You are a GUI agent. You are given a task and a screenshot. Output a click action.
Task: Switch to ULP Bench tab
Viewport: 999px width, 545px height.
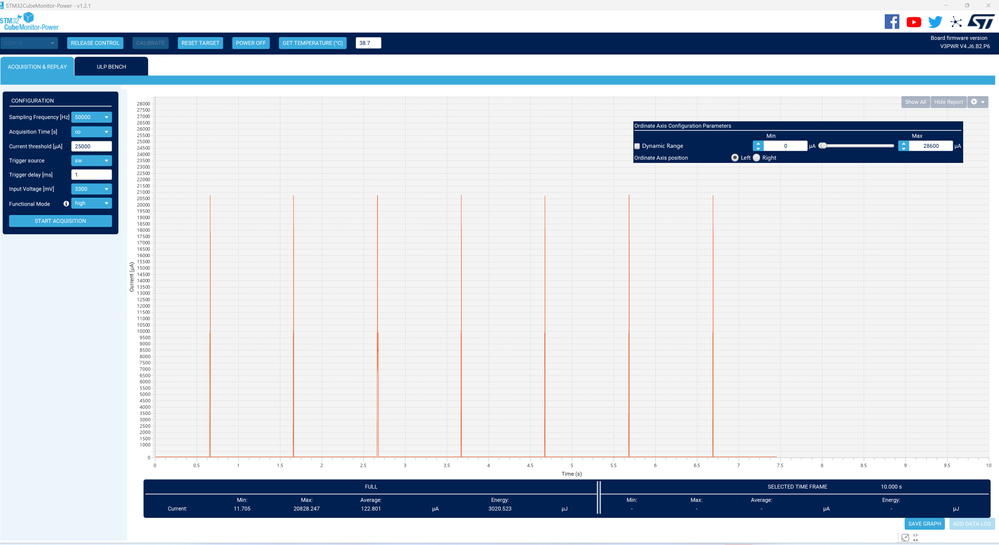click(111, 67)
